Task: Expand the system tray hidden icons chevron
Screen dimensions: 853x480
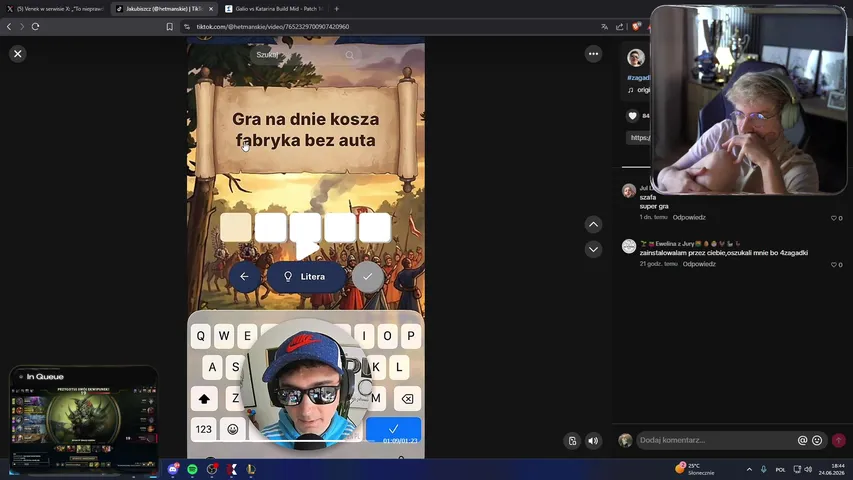Action: 749,469
